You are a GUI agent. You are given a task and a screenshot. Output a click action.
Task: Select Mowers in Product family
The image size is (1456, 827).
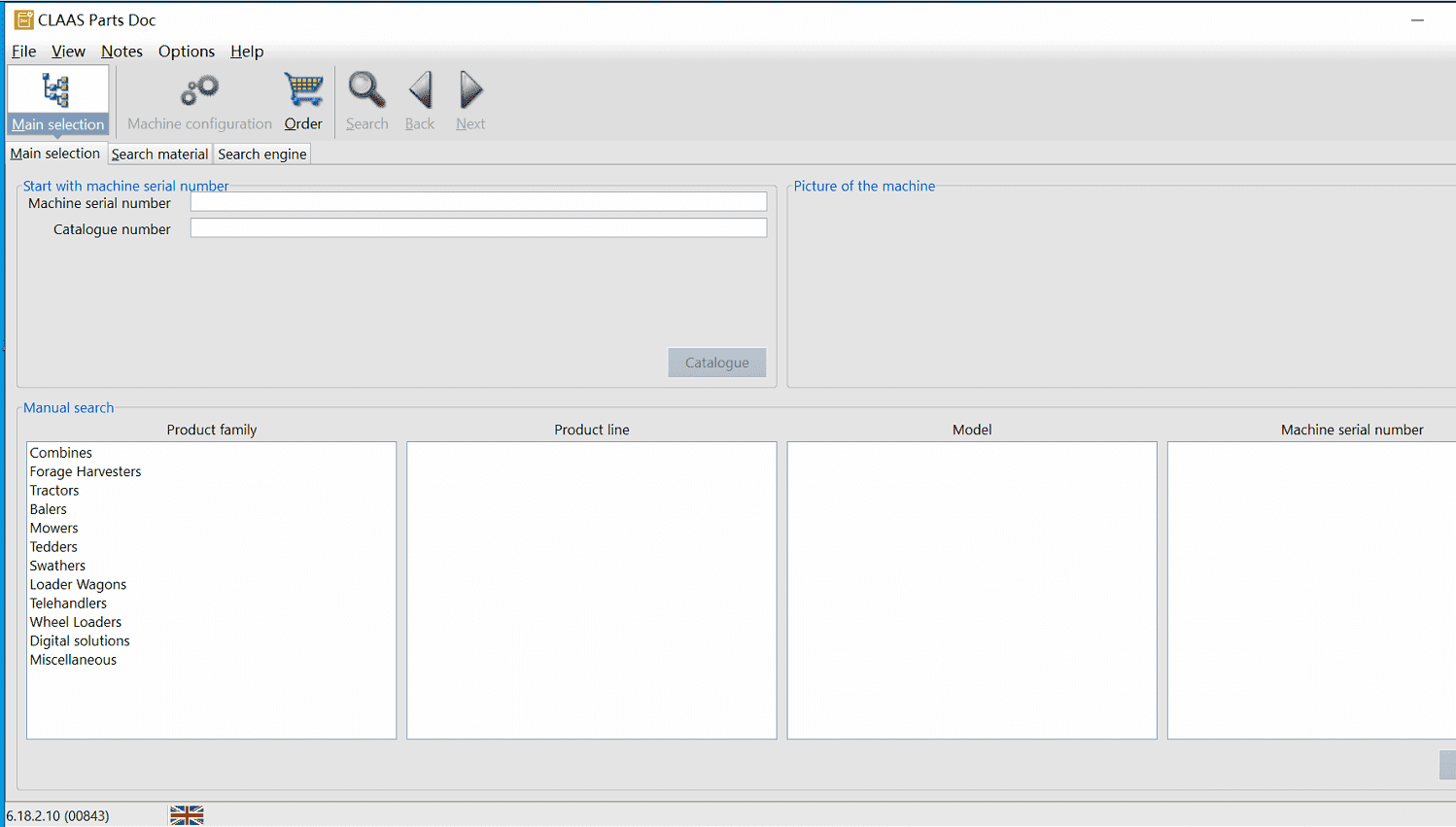[53, 528]
